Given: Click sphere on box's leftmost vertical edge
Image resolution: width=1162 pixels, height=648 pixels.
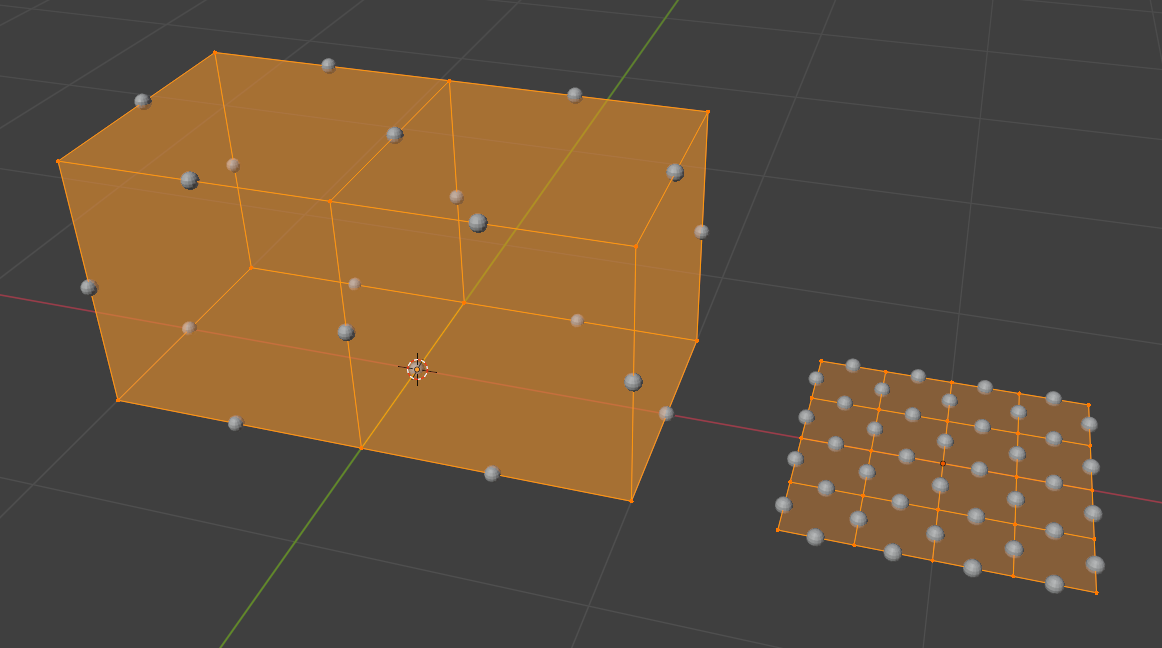Looking at the screenshot, I should tap(89, 287).
